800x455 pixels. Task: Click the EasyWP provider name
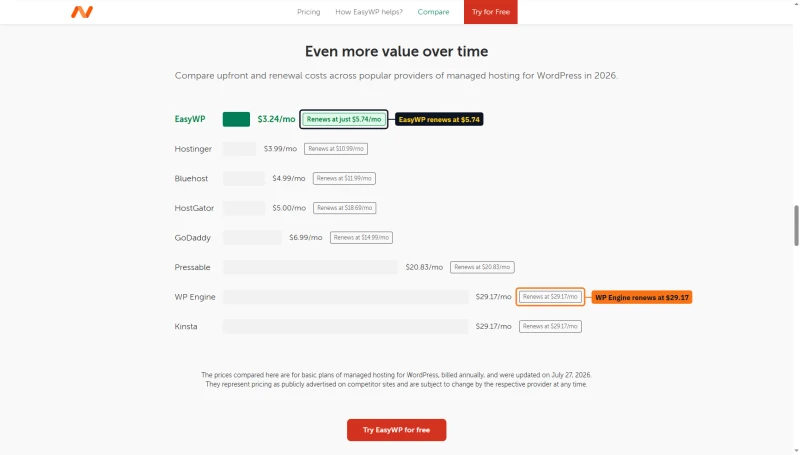tap(190, 119)
